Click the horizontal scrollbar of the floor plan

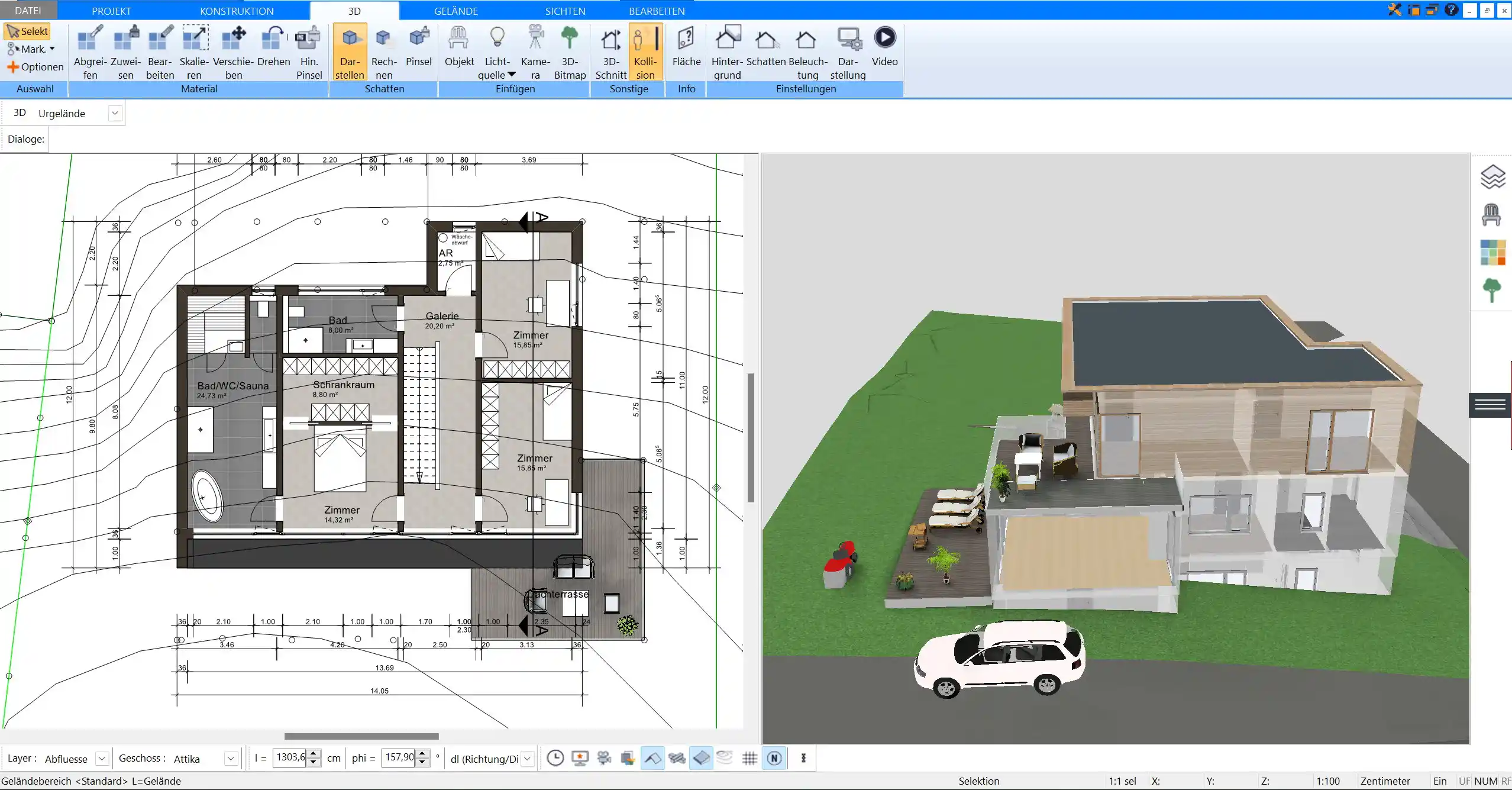coord(361,737)
